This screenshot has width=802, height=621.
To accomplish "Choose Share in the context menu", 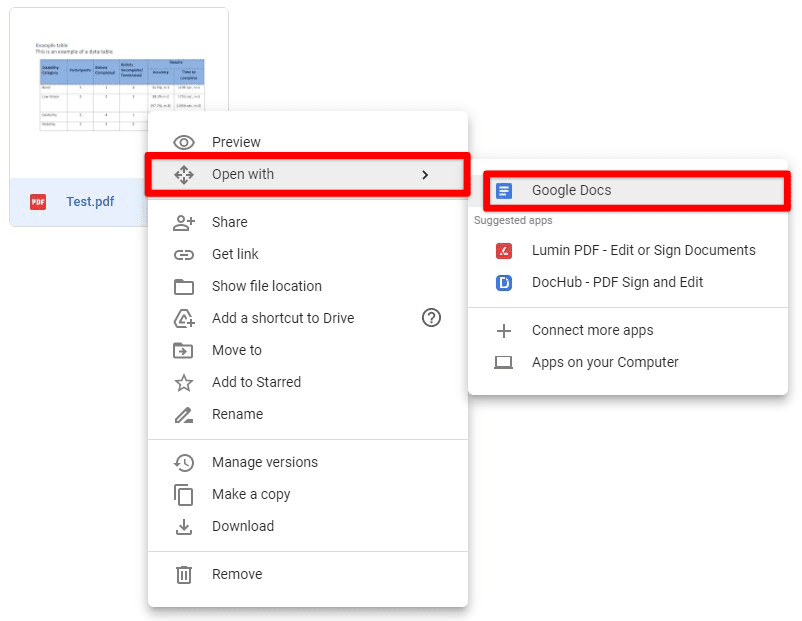I will click(308, 223).
